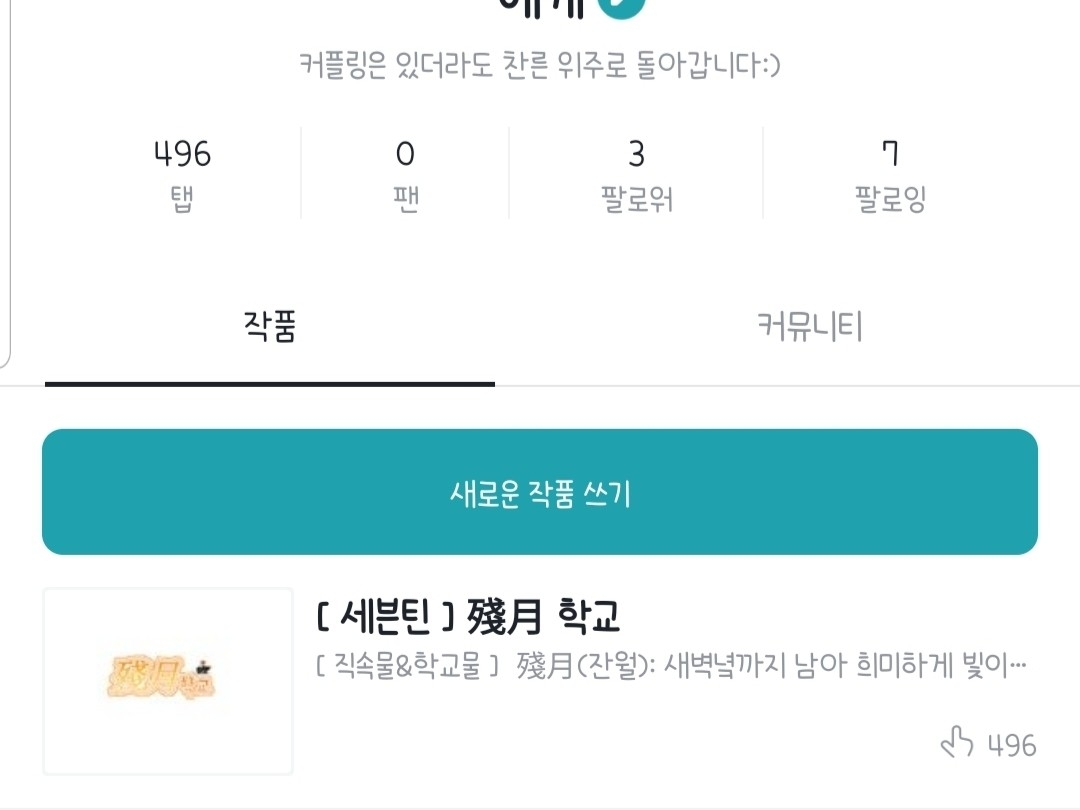Viewport: 1080px width, 810px height.
Task: Click the 팬 count showing 0
Action: 405,154
